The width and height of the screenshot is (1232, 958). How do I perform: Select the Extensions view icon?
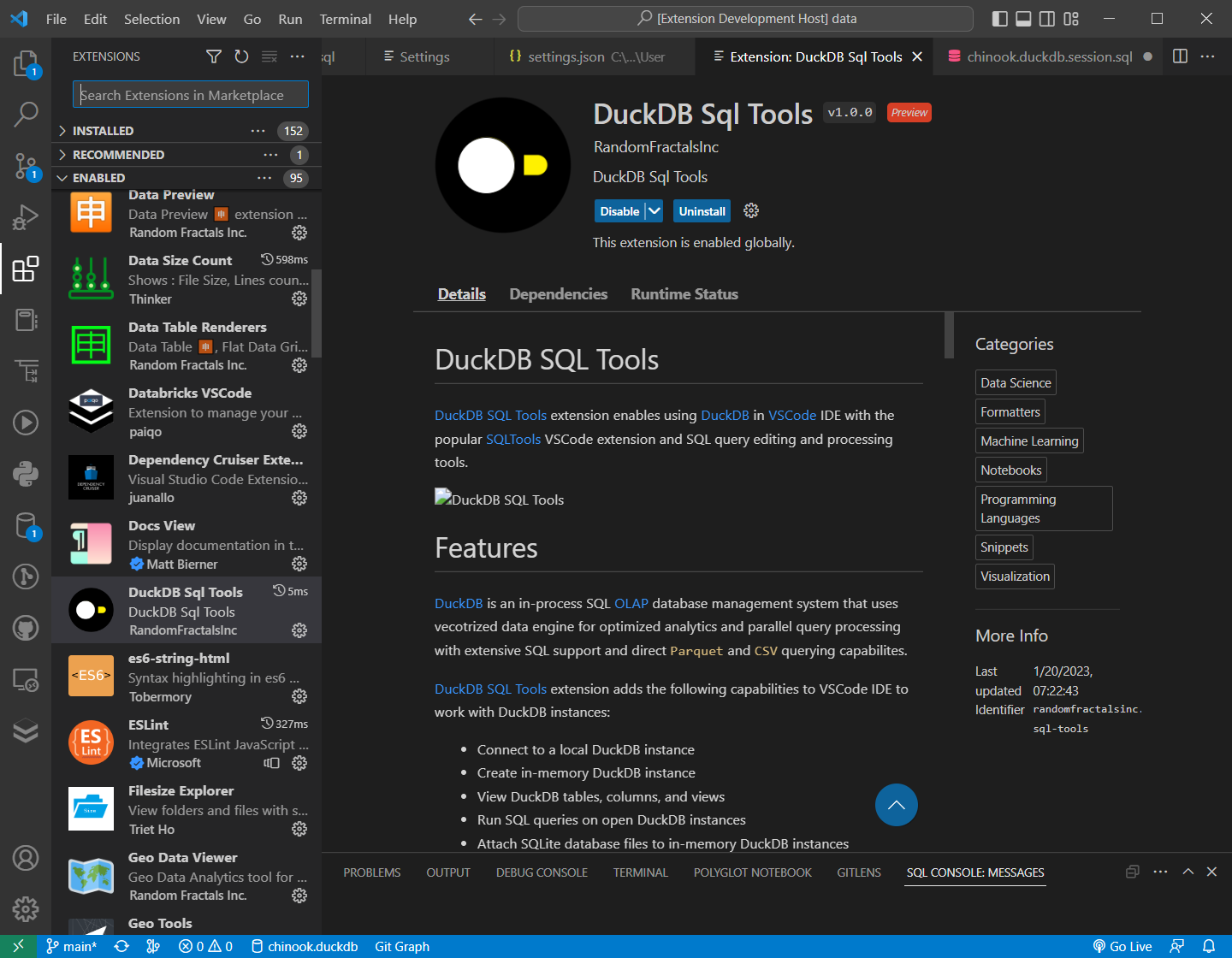[26, 269]
